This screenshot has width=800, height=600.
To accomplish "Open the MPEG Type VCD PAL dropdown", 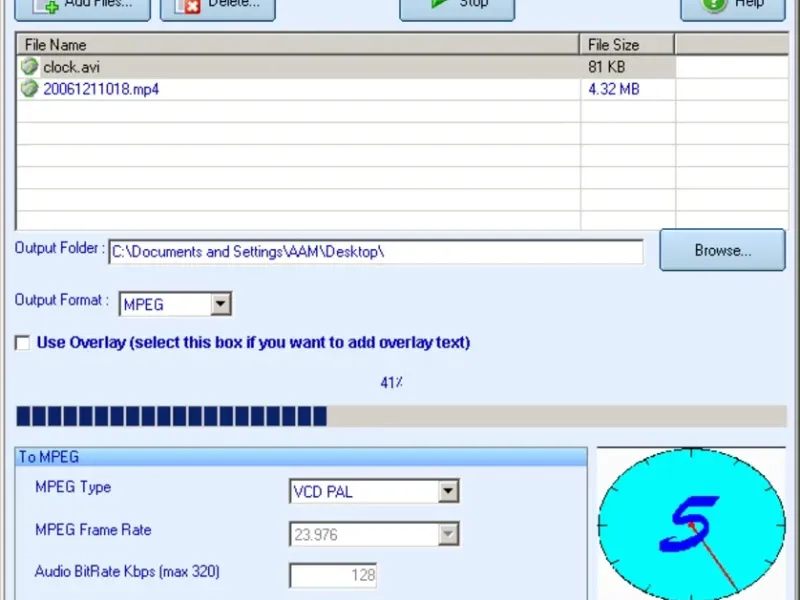I will 448,491.
